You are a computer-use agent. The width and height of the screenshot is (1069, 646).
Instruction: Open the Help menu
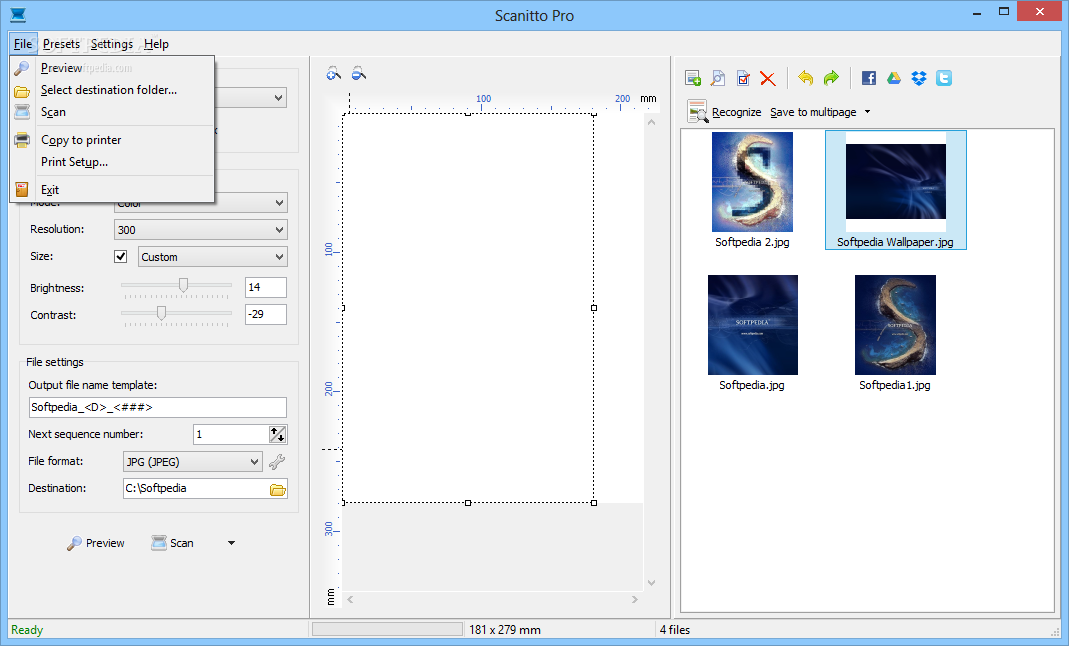pyautogui.click(x=156, y=44)
